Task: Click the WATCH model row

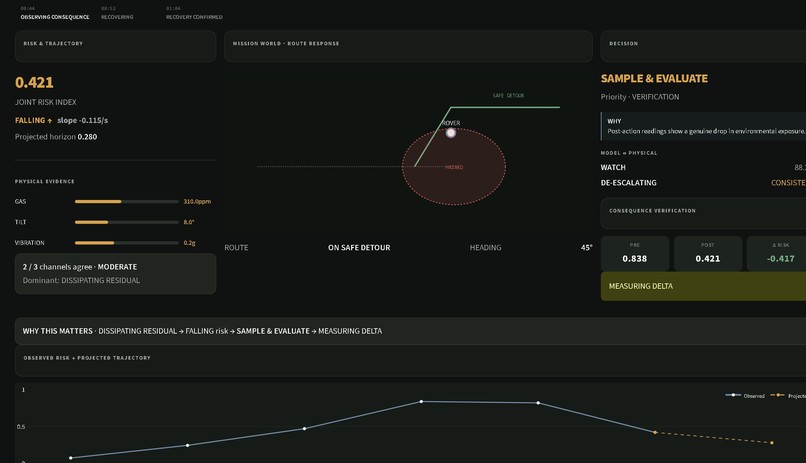Action: (x=703, y=168)
